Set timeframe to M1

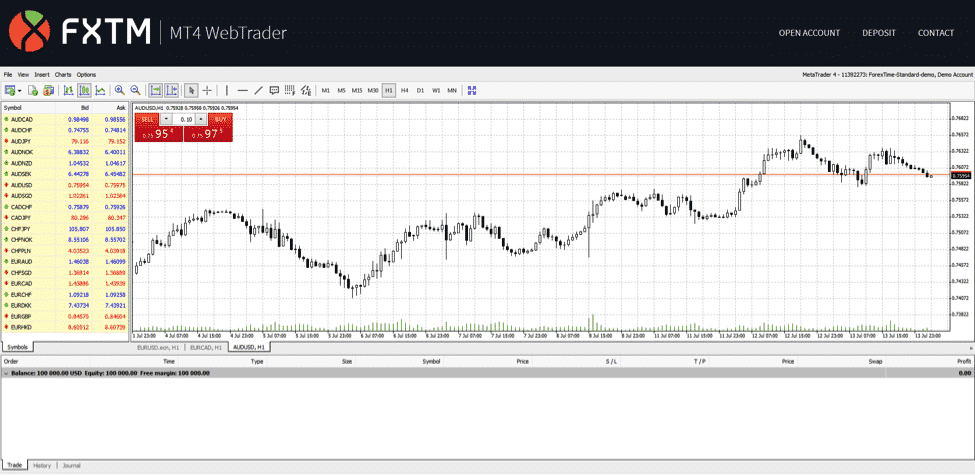pyautogui.click(x=325, y=90)
